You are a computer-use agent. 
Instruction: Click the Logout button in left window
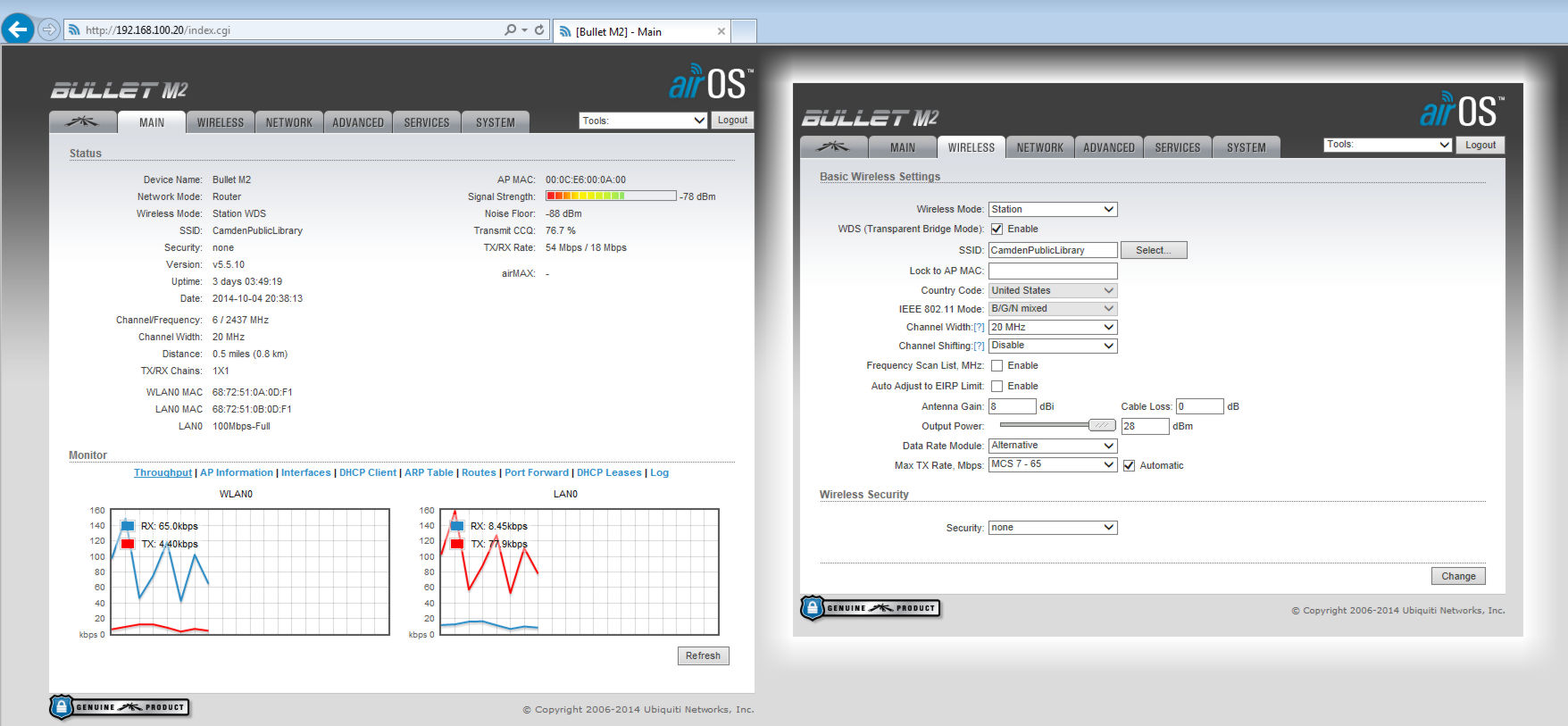pos(732,121)
